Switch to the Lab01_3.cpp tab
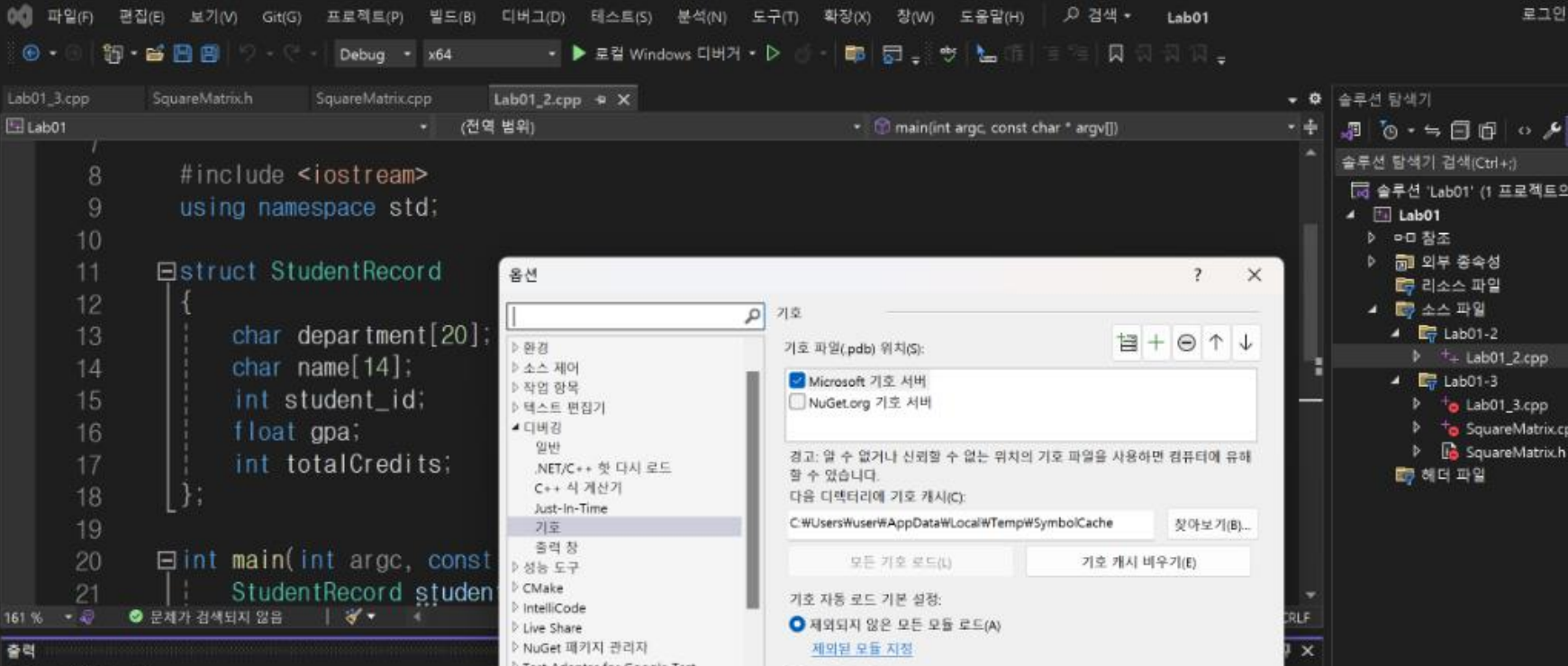 tap(49, 99)
